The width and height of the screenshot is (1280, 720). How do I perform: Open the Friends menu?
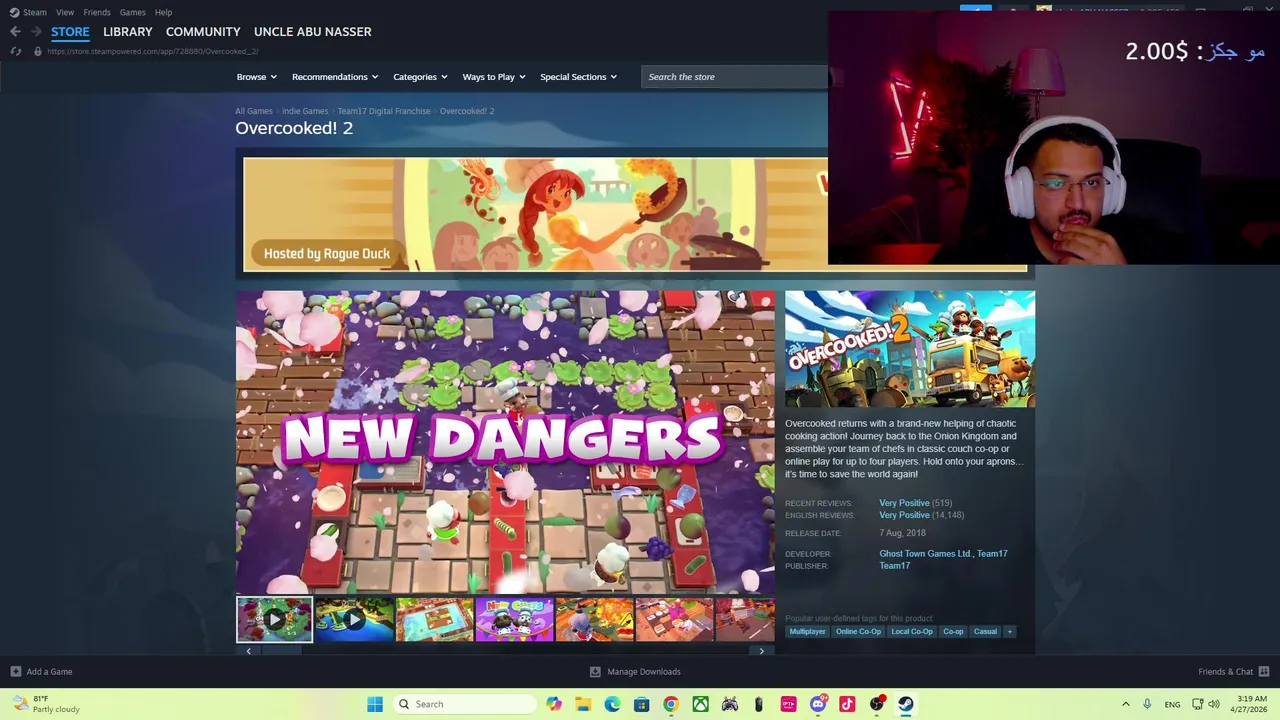[97, 12]
